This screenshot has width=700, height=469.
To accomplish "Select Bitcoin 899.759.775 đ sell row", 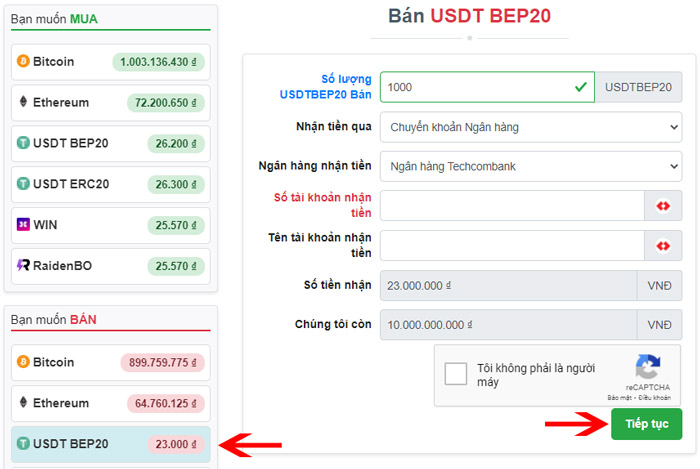I will pyautogui.click(x=111, y=362).
